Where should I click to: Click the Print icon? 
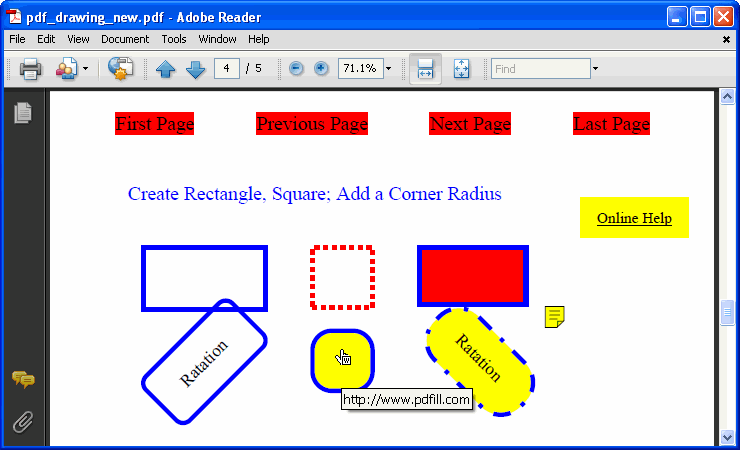30,69
